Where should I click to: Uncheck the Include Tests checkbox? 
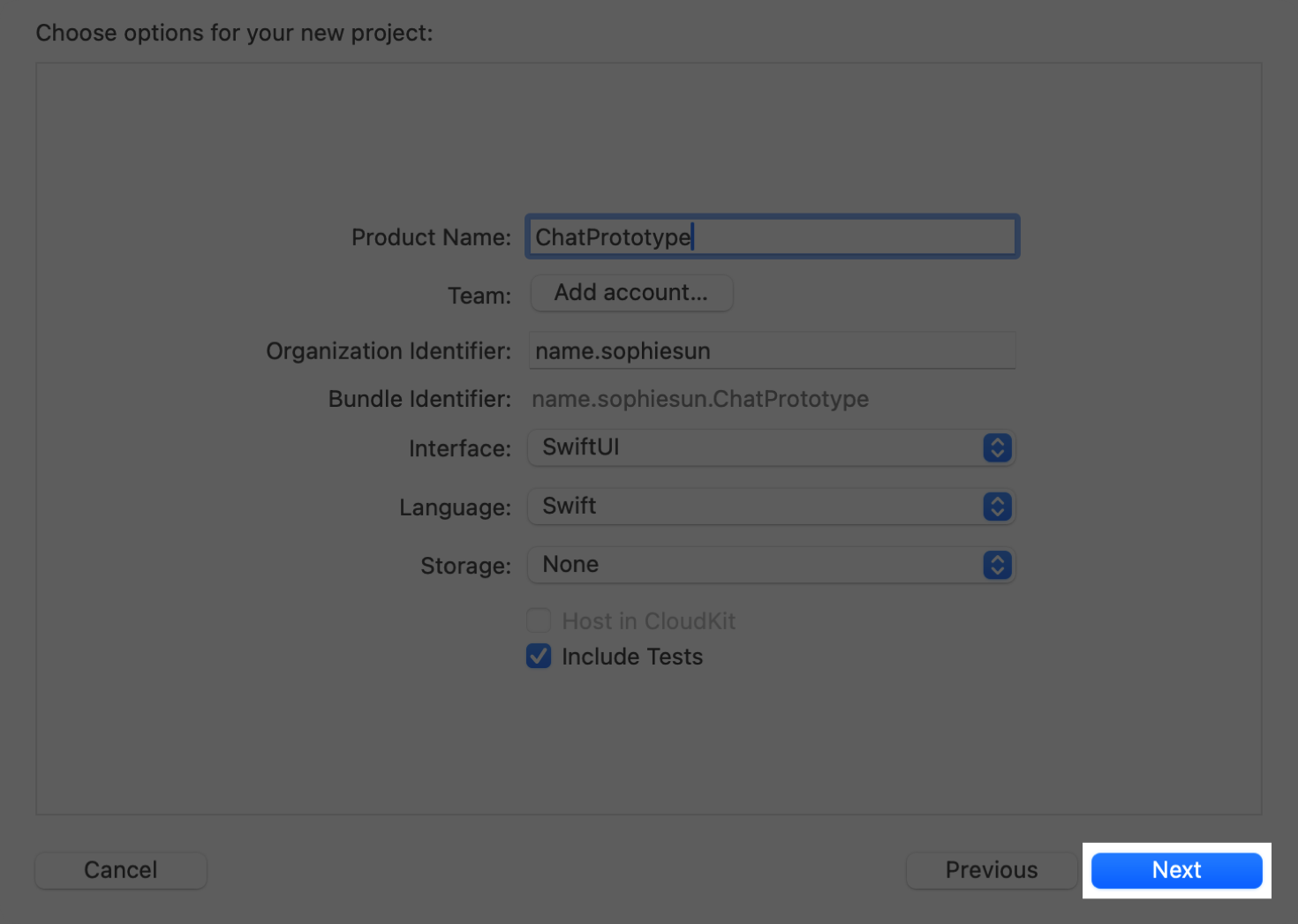pos(539,657)
